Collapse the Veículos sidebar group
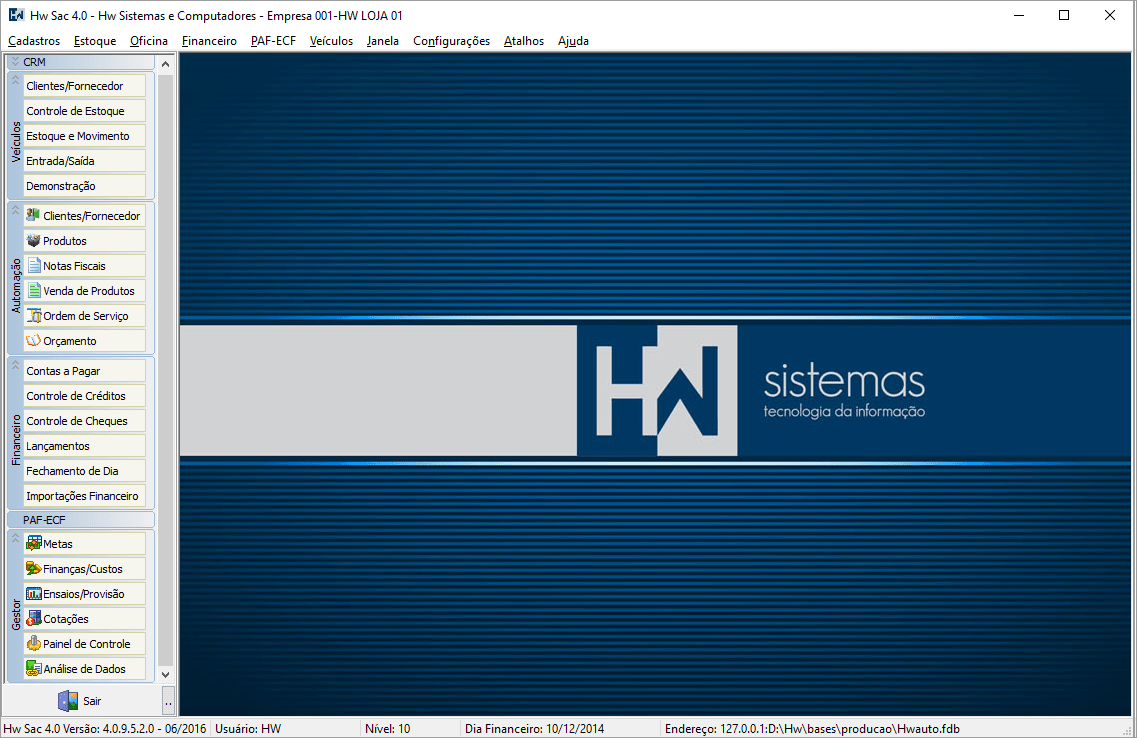 [15, 80]
